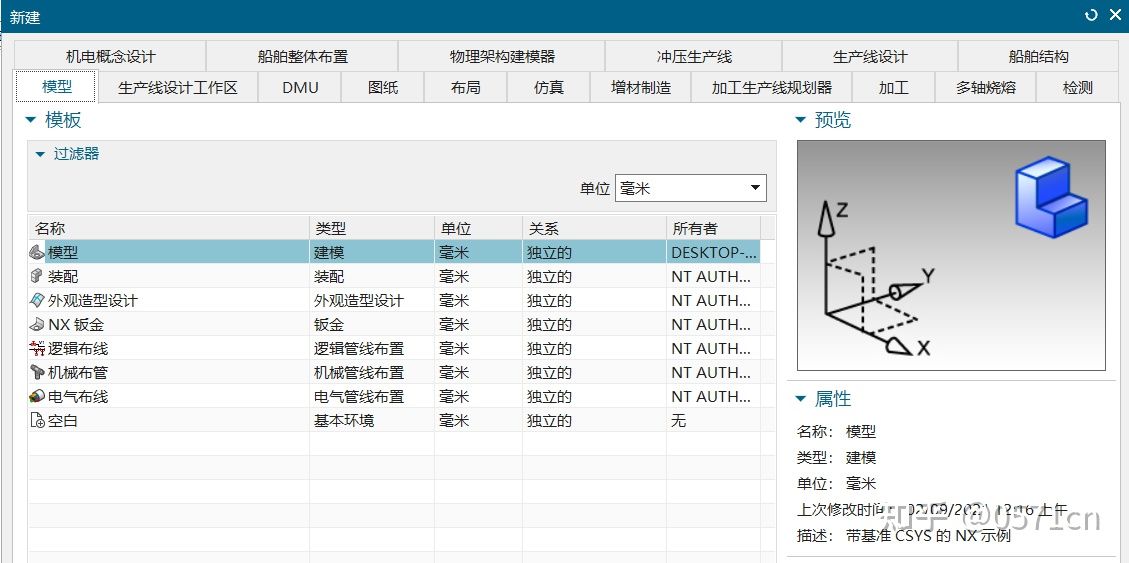The height and width of the screenshot is (563, 1129).
Task: Switch to the 模型 tab
Action: [57, 87]
